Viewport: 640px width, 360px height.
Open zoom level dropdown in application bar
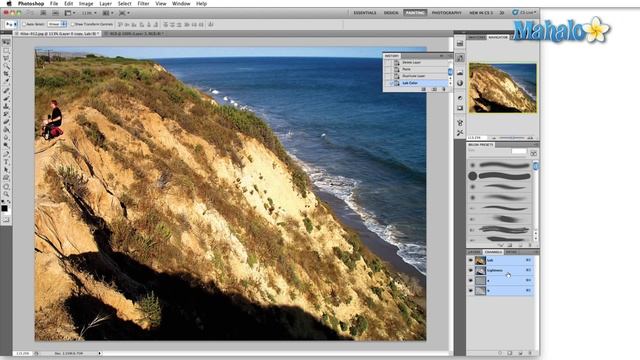pos(89,13)
